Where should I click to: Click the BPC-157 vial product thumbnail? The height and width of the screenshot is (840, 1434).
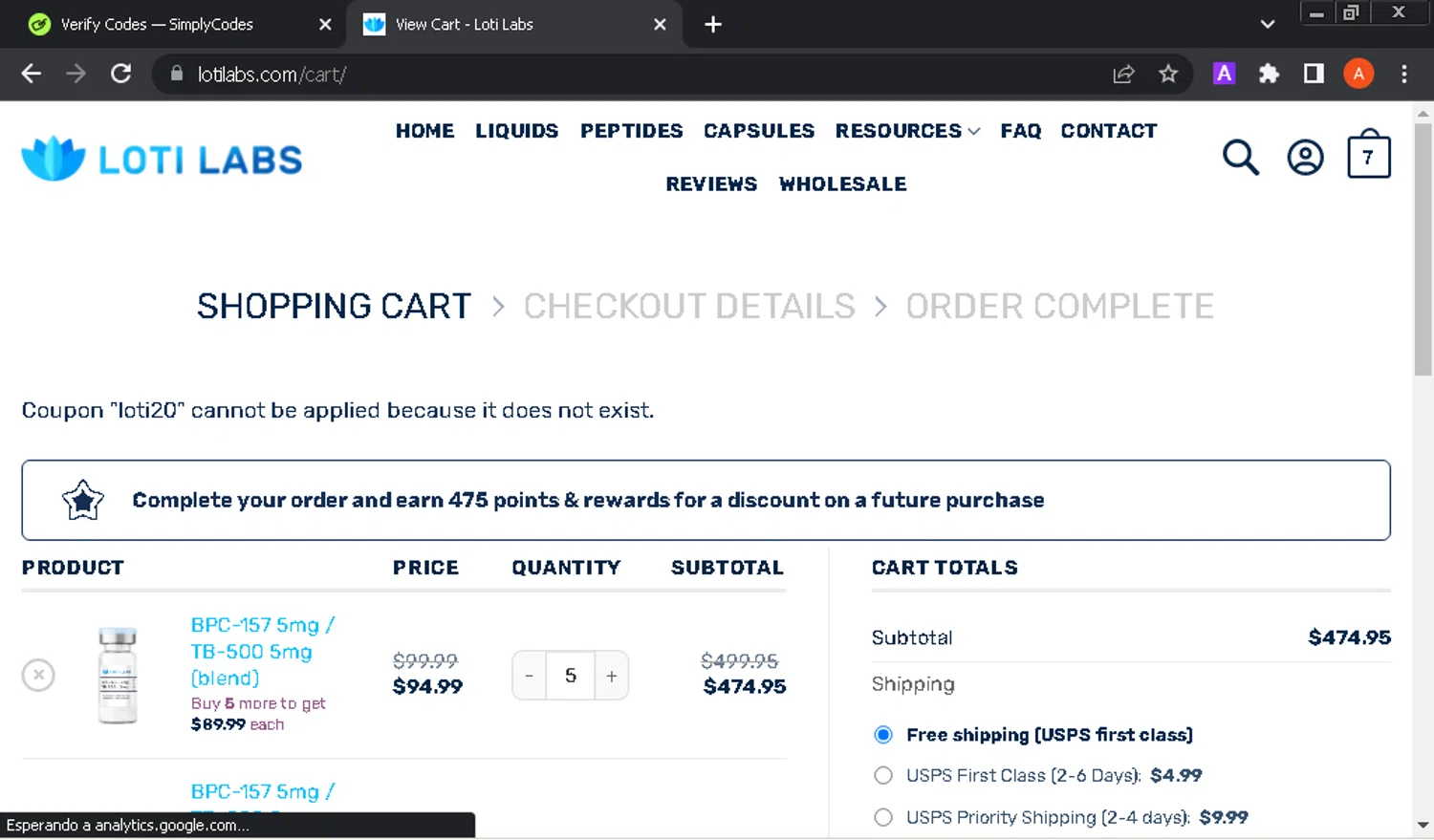pos(119,676)
